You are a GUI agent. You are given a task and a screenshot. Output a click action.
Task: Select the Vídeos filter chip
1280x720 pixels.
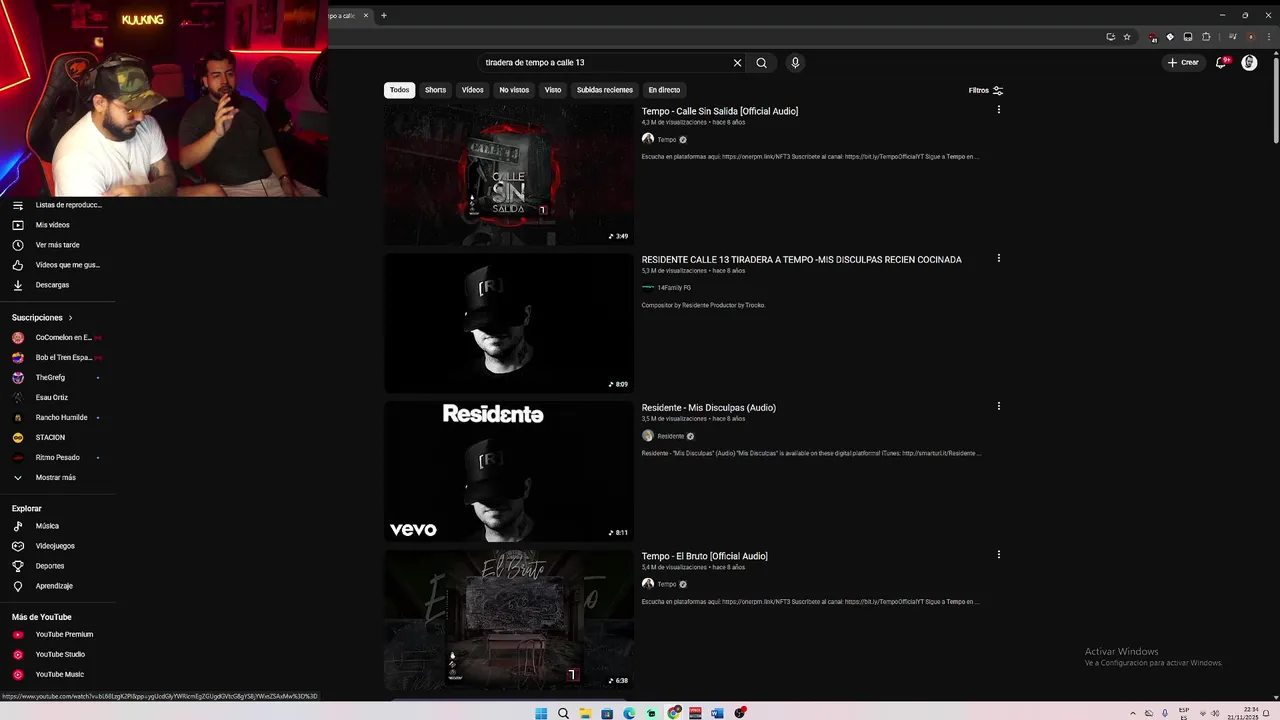[473, 90]
